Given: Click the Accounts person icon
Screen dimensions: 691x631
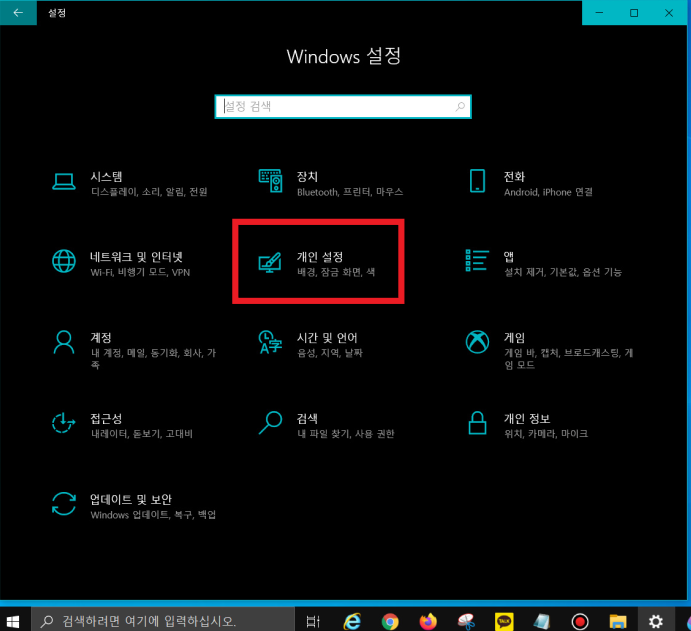Looking at the screenshot, I should [64, 342].
